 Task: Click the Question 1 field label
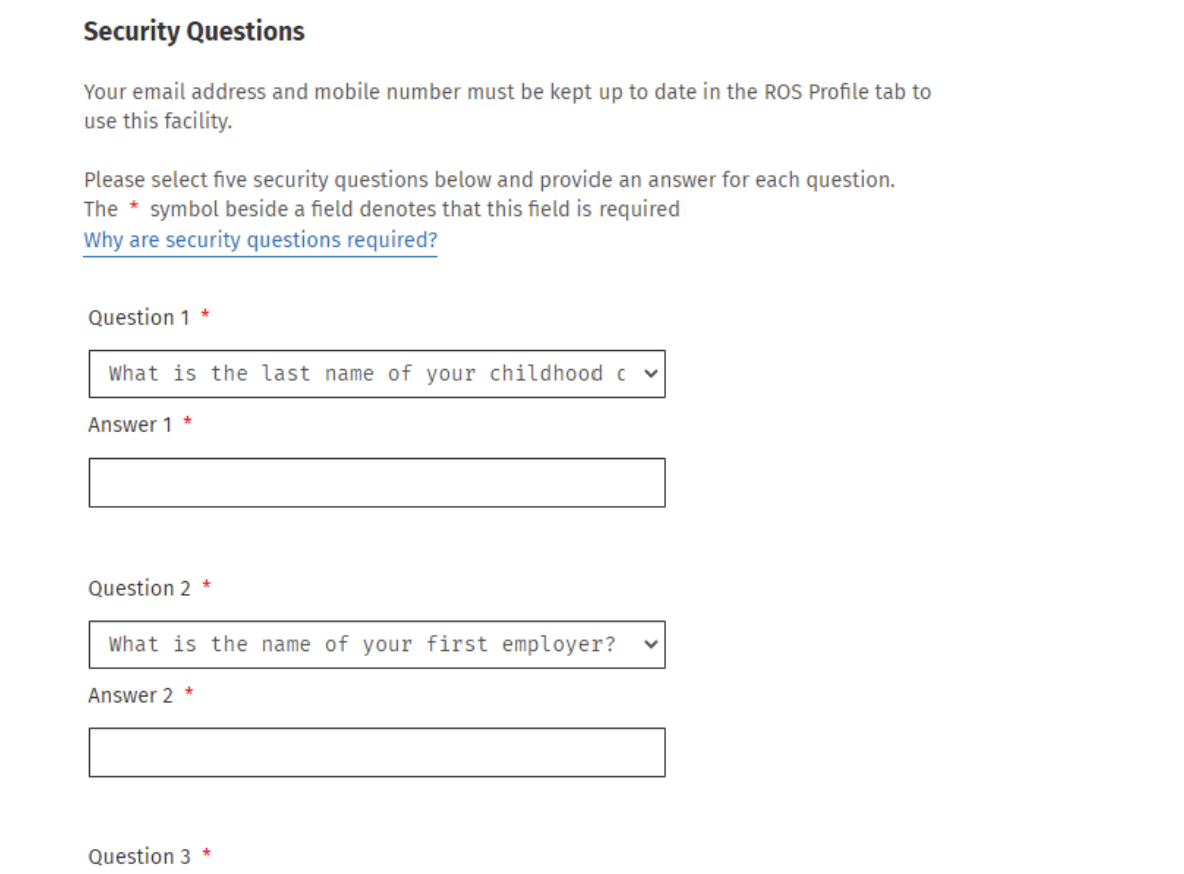(138, 318)
